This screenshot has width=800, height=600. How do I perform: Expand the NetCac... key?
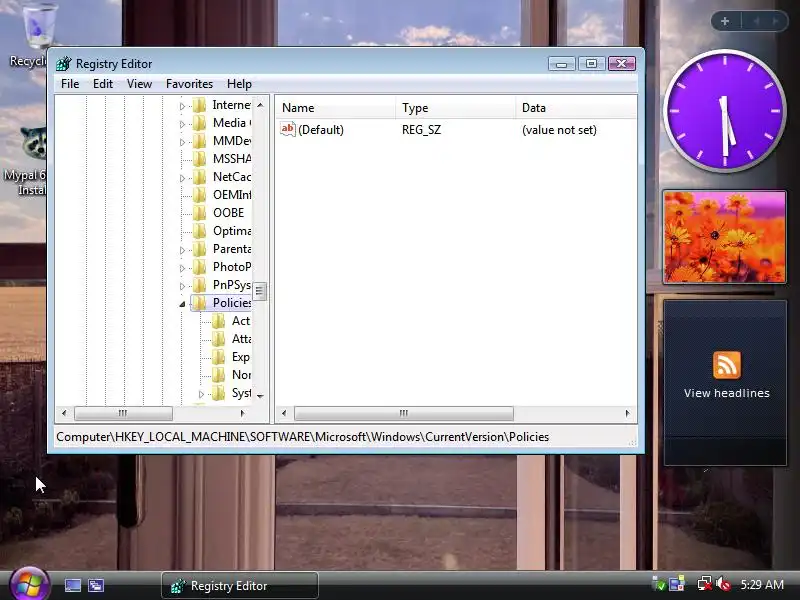pos(182,178)
